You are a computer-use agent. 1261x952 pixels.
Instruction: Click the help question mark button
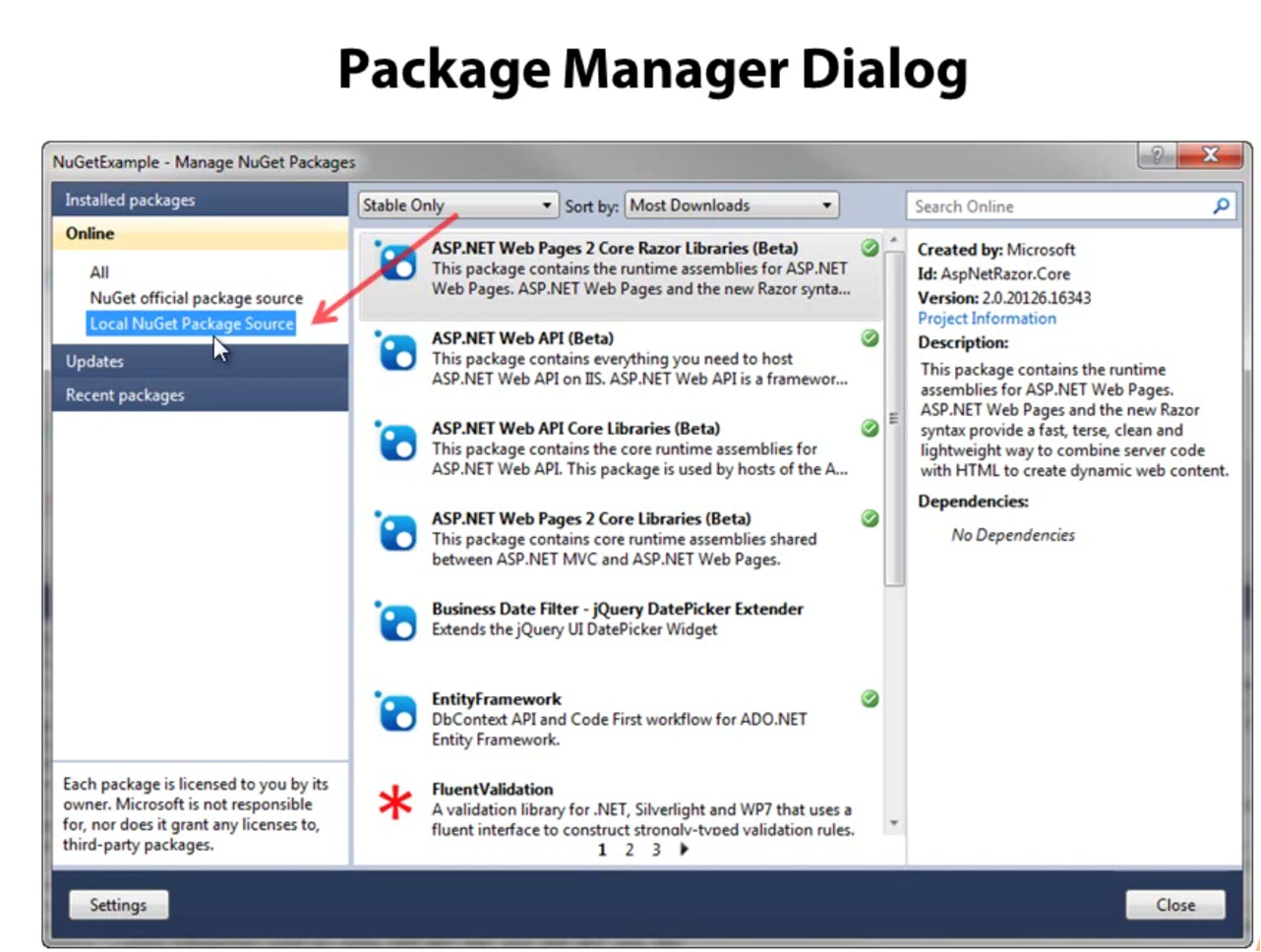click(1157, 155)
